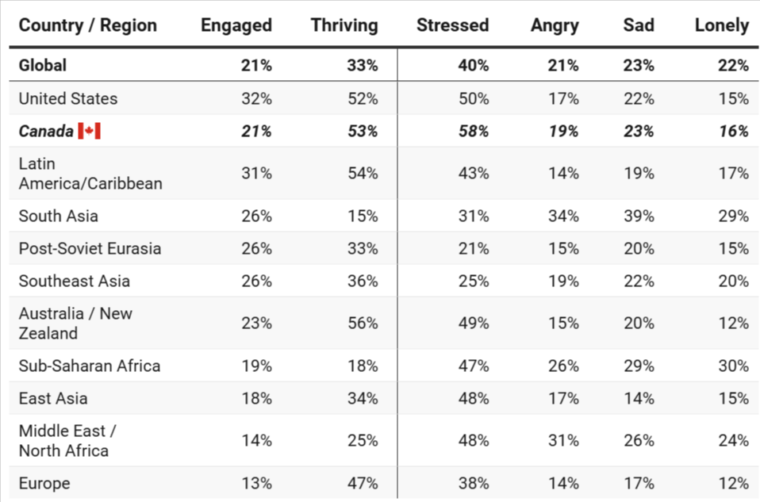Image resolution: width=760 pixels, height=502 pixels.
Task: Select the Lonely column header
Action: pos(721,25)
